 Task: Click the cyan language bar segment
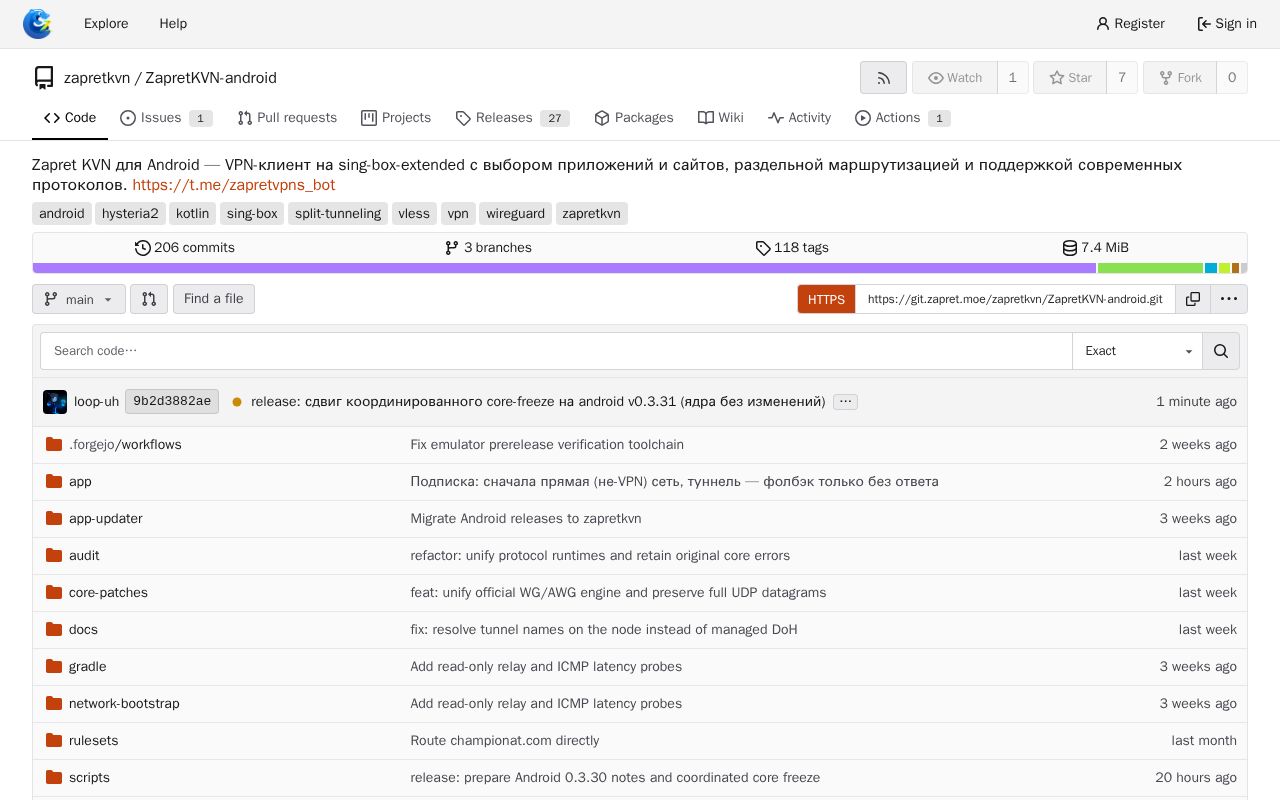pos(1211,268)
